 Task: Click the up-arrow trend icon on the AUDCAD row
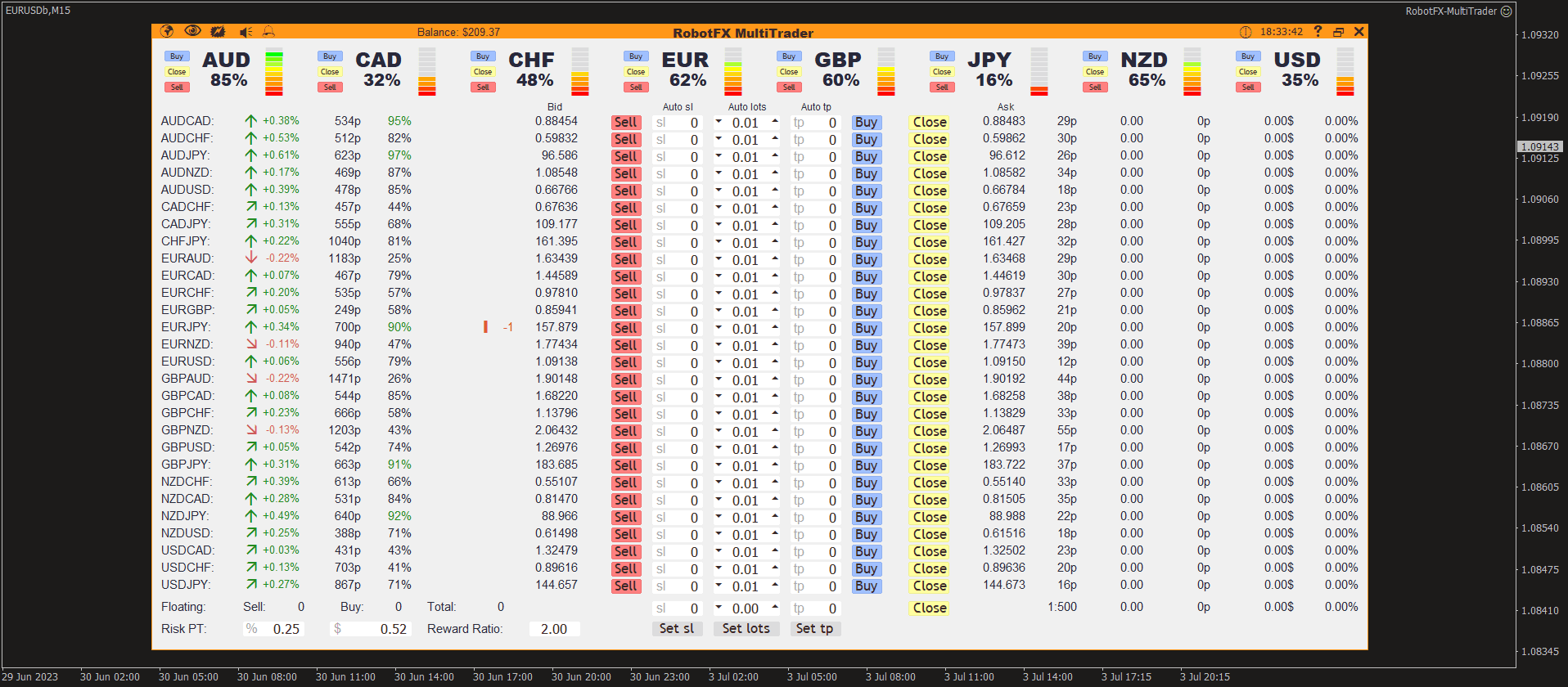(x=251, y=121)
